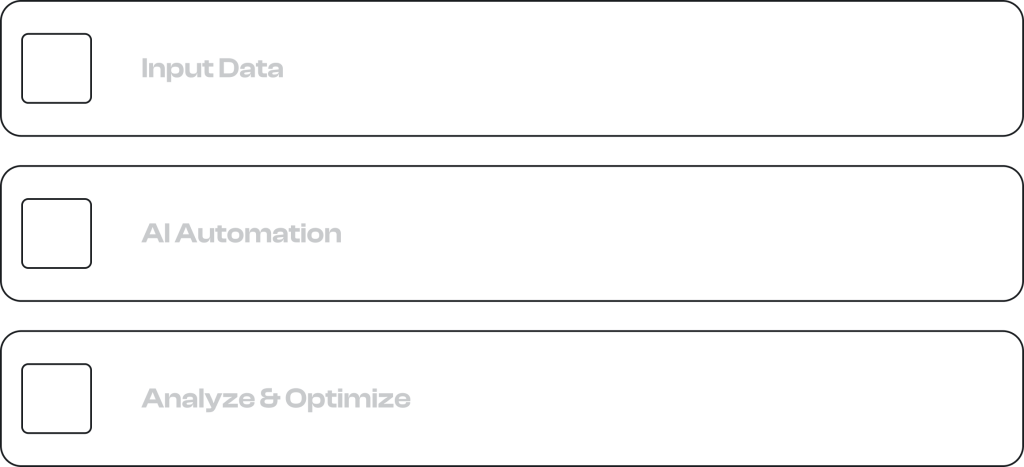Select the AI Automation heading text
This screenshot has height=467, width=1024.
click(241, 234)
